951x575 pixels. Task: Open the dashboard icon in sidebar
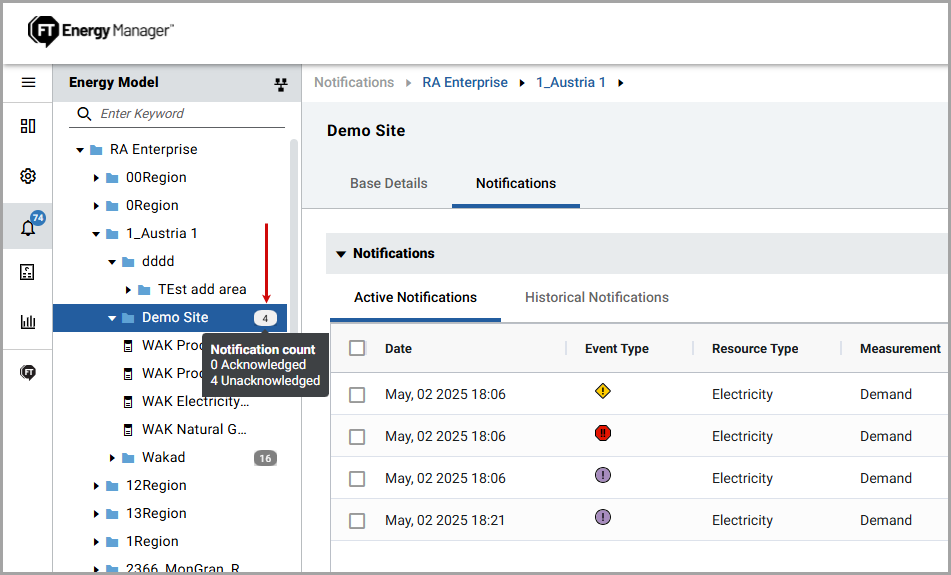click(x=28, y=126)
